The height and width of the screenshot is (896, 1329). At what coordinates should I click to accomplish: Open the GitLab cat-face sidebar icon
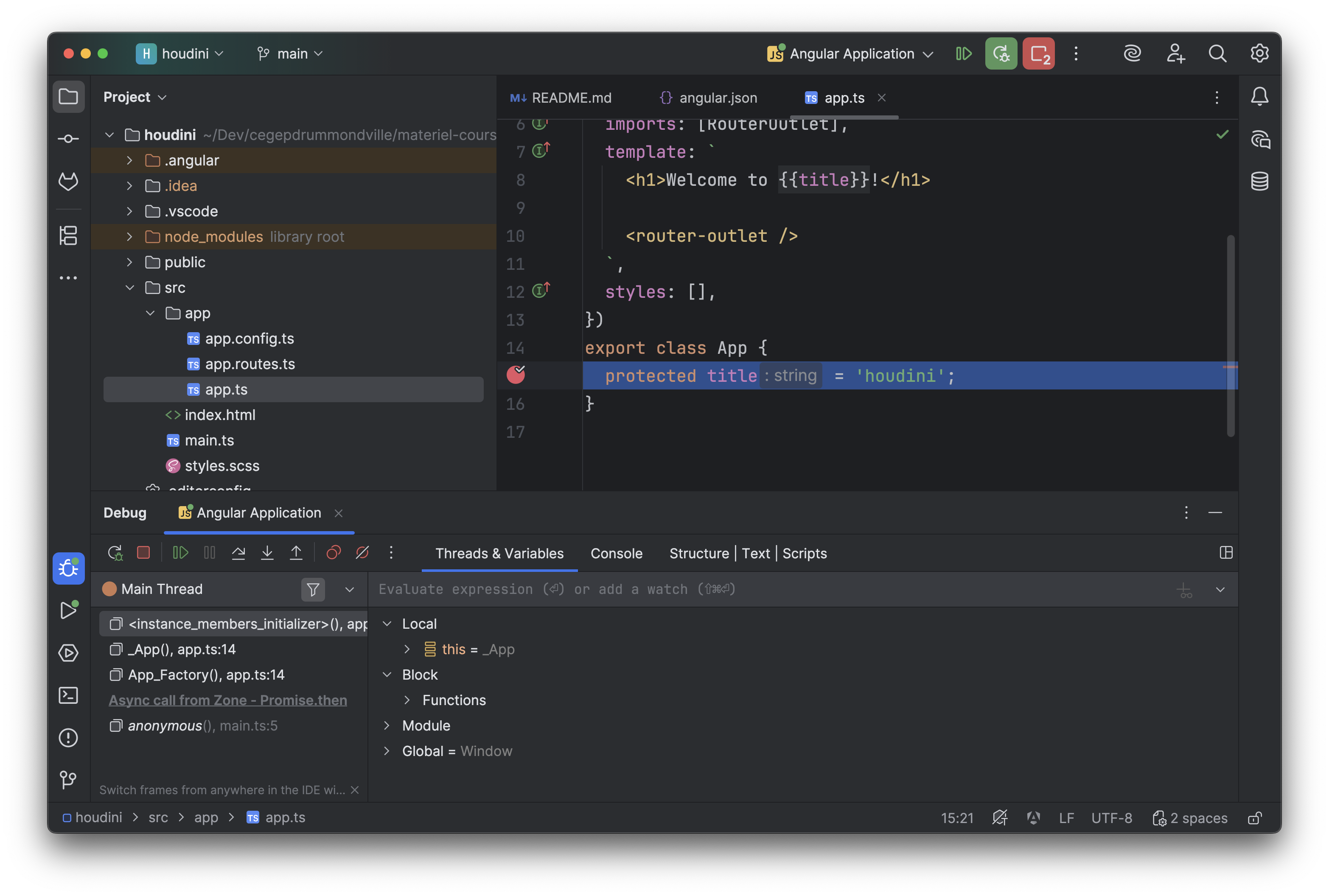68,181
